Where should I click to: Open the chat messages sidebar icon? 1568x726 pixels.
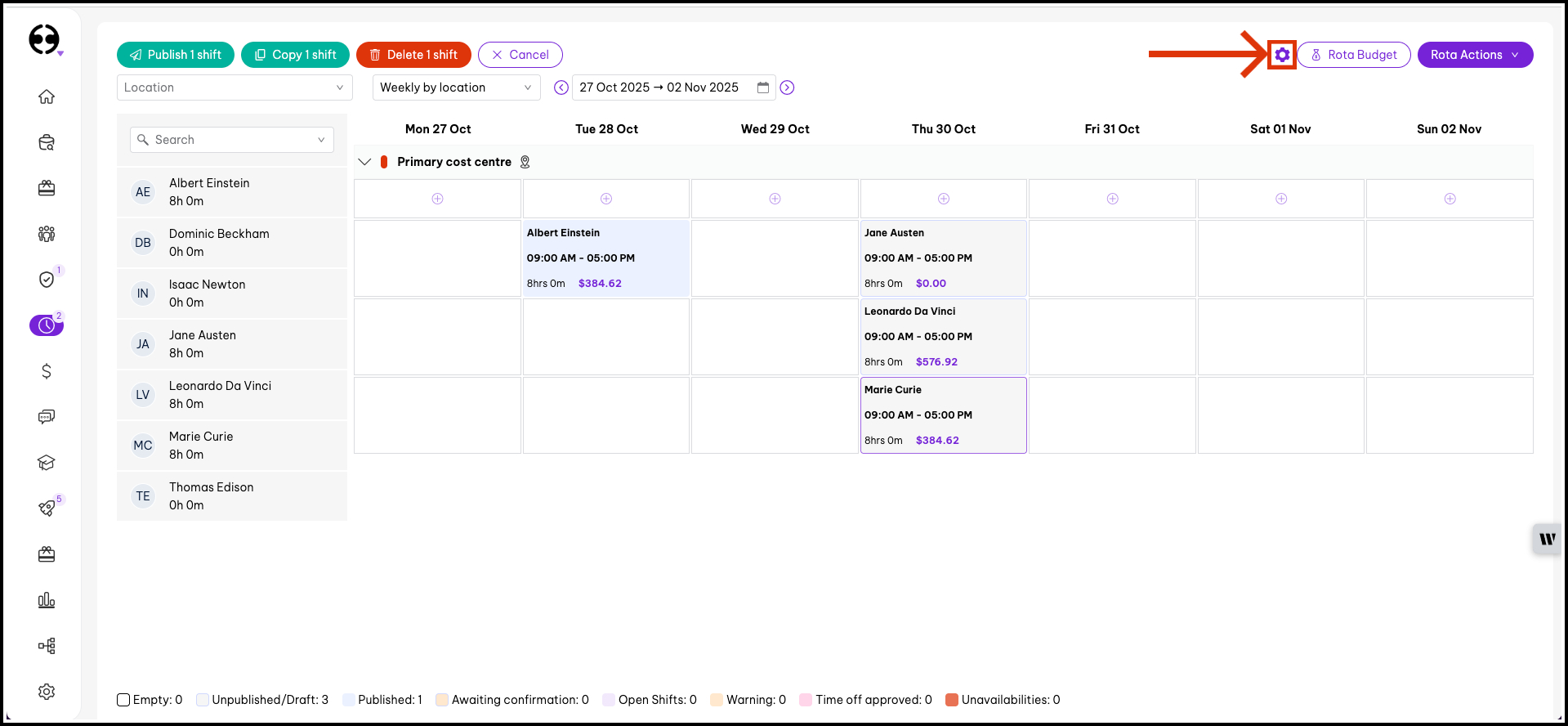pos(47,417)
